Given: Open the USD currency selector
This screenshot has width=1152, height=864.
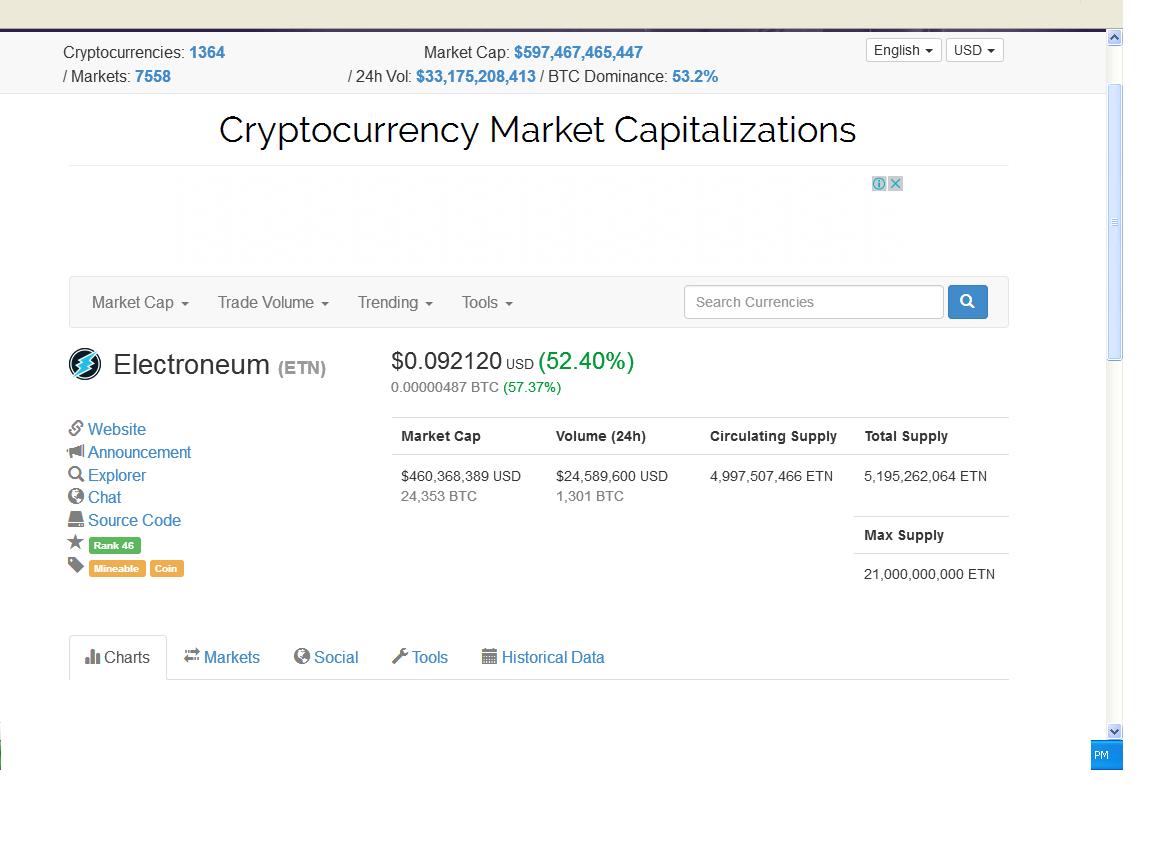Looking at the screenshot, I should [x=974, y=50].
